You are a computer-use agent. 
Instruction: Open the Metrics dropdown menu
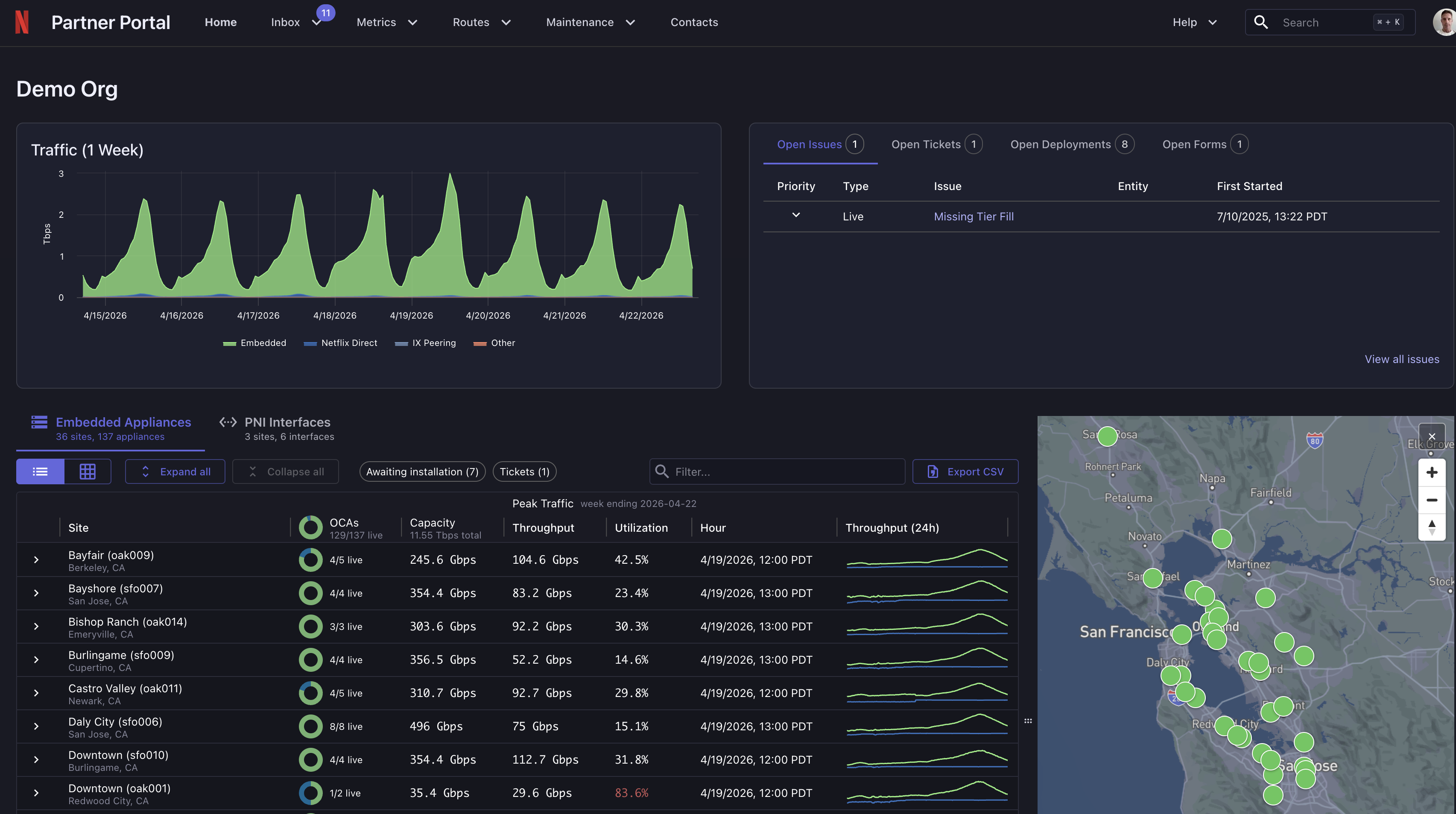pyautogui.click(x=387, y=22)
